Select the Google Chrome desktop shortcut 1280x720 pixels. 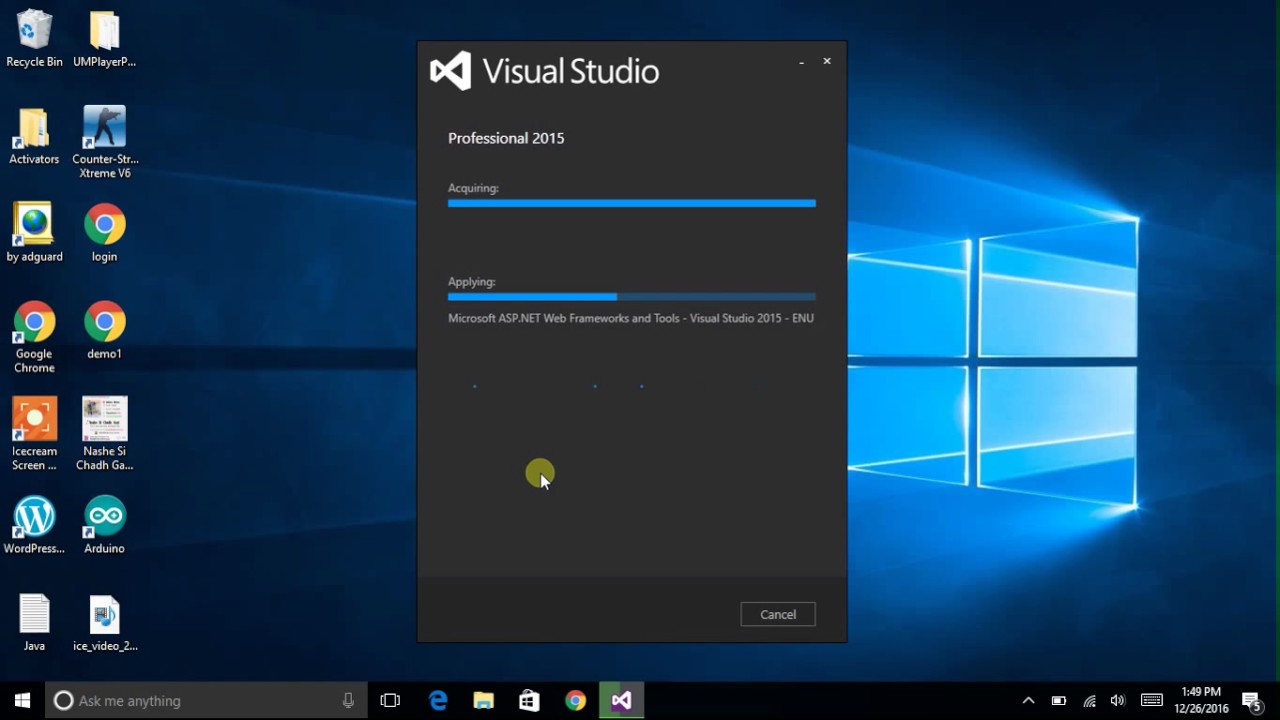coord(34,337)
